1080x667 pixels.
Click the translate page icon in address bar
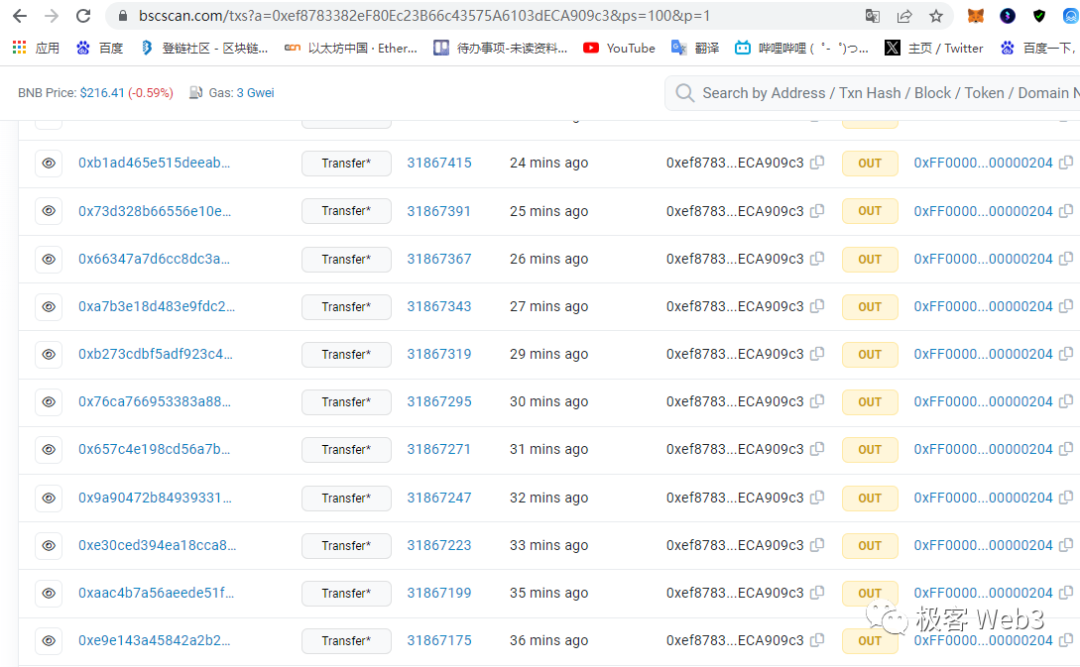(x=873, y=16)
